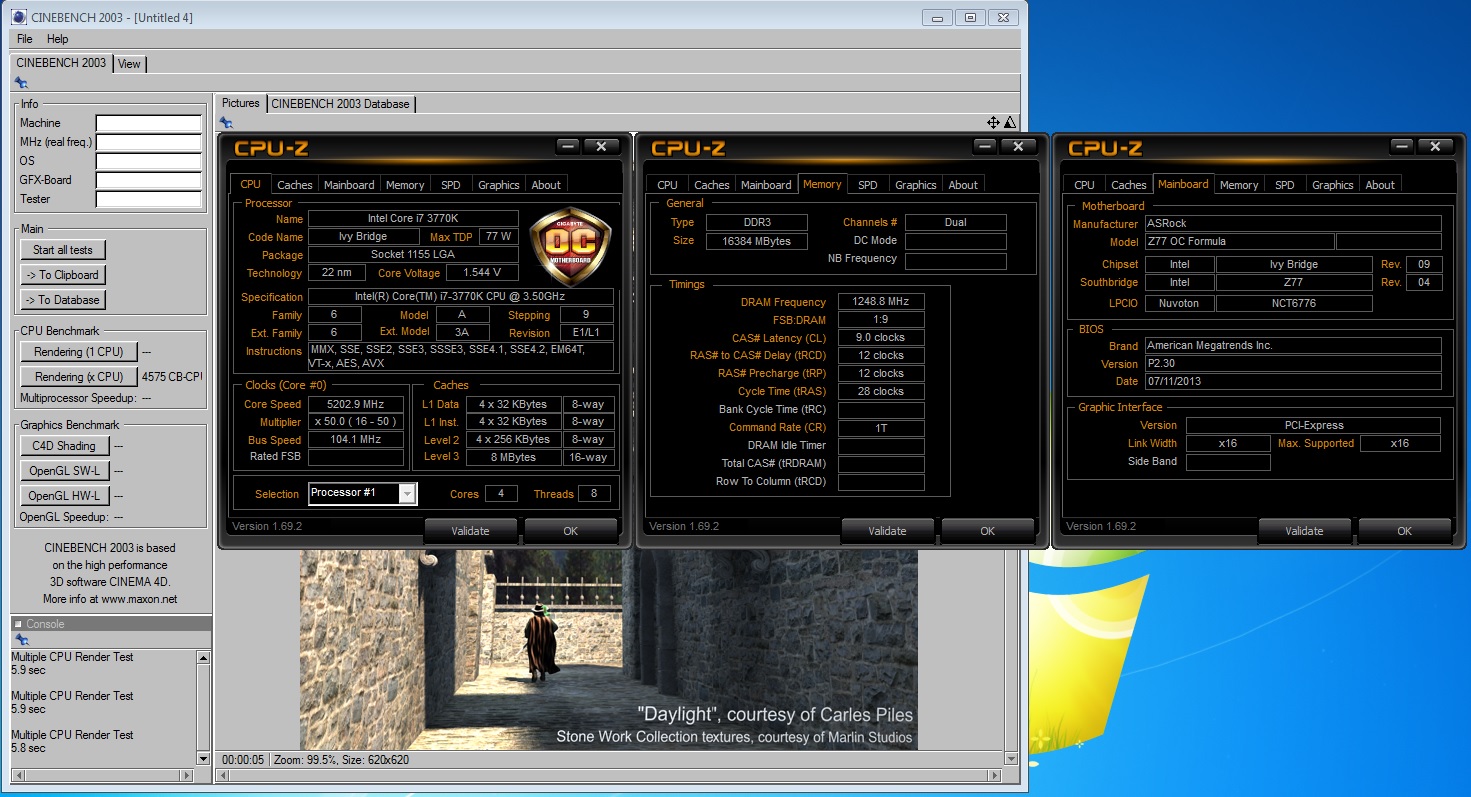1471x797 pixels.
Task: Click the Tester input field
Action: [149, 199]
